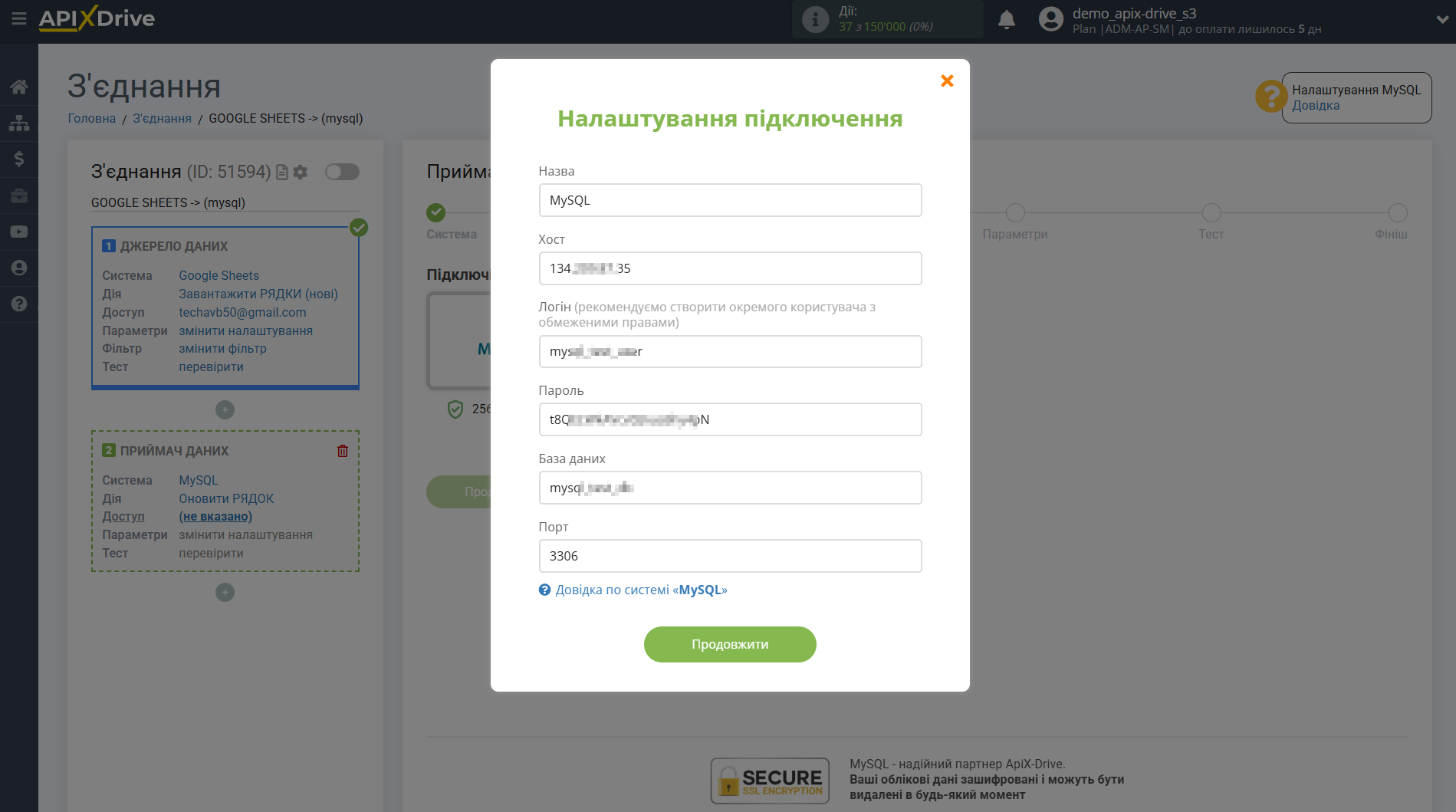Open the Довідка link in help box
Image resolution: width=1456 pixels, height=812 pixels.
coord(1316,106)
